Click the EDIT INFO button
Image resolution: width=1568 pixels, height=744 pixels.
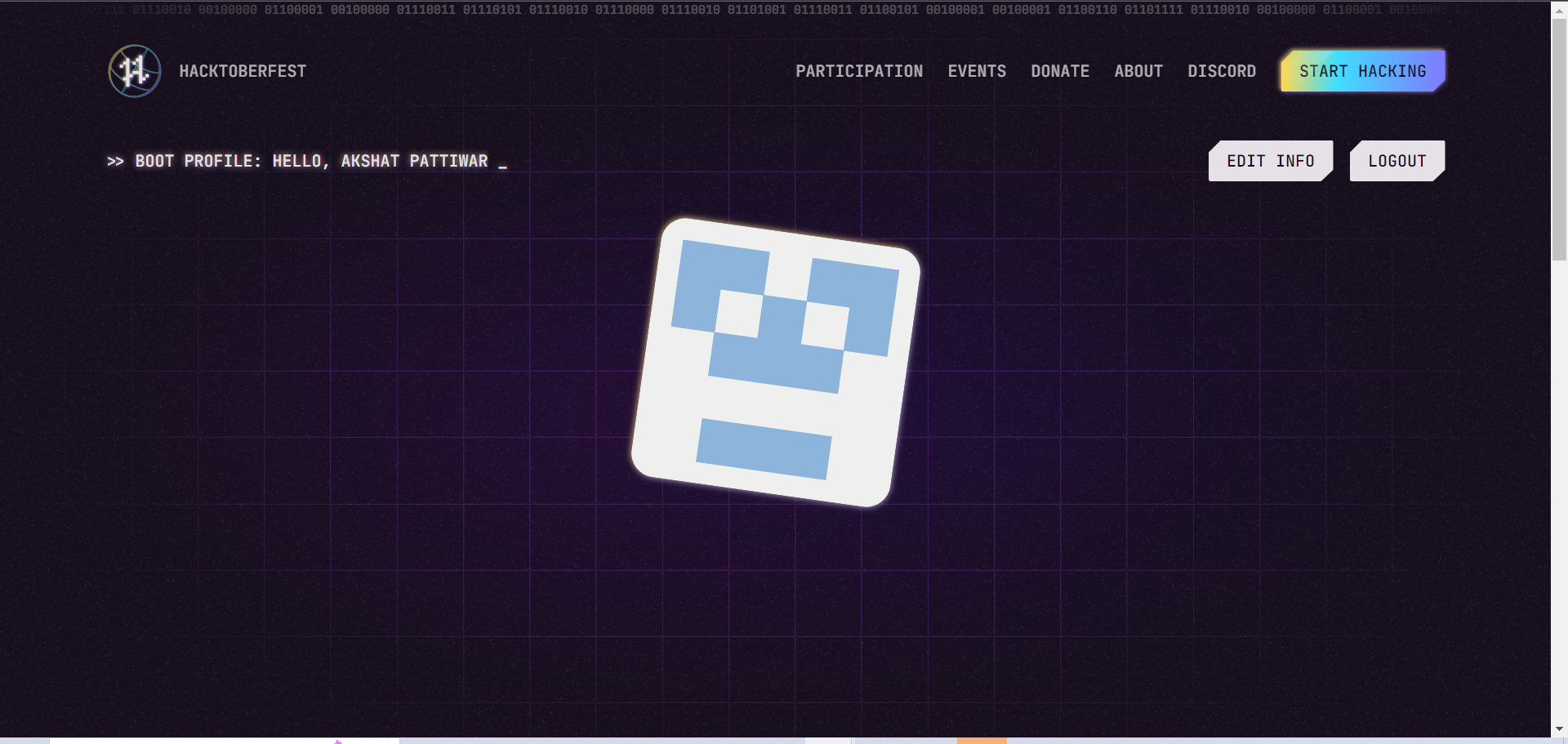tap(1270, 160)
